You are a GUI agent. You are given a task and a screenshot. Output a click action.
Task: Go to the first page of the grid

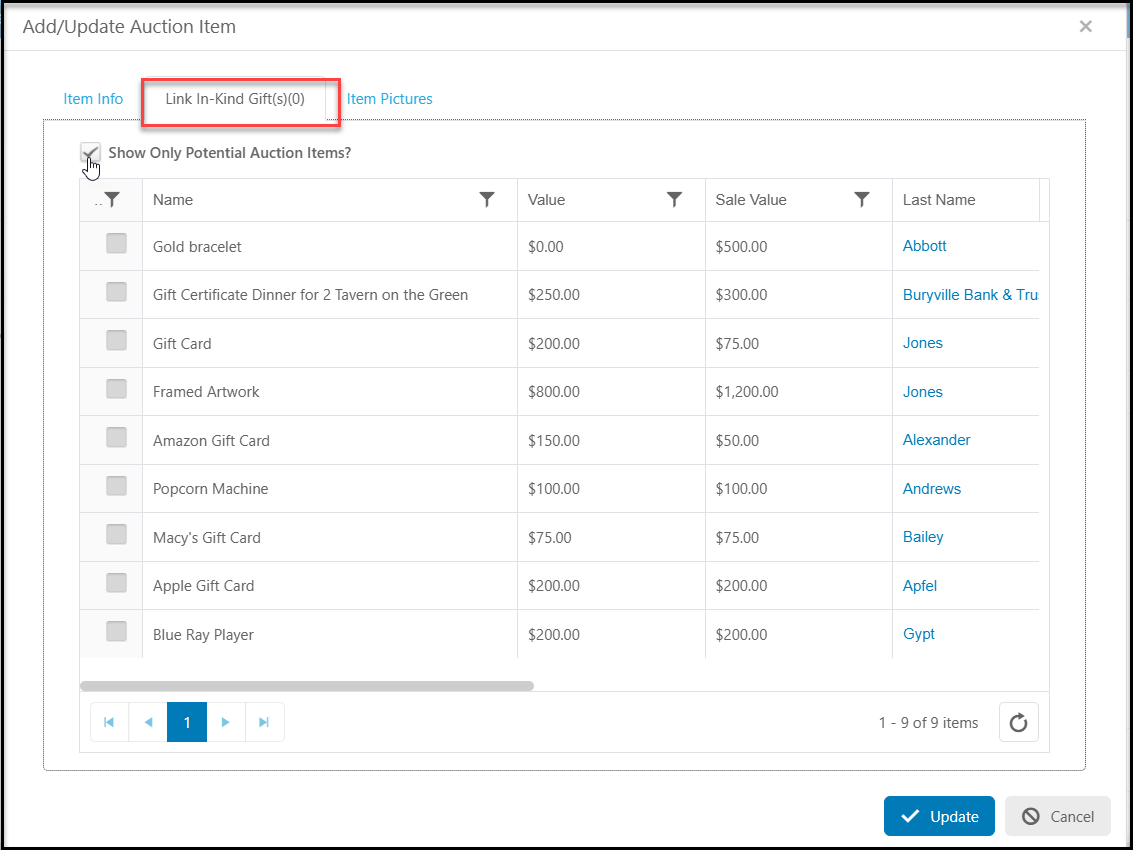click(109, 722)
